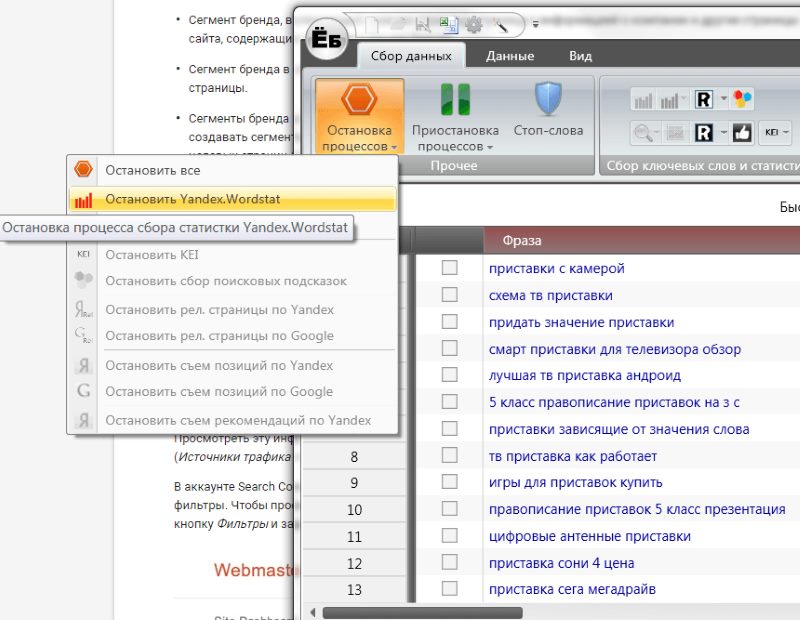
Task: Tick checkbox for смарт приставки для телевизора обзор
Action: point(449,348)
